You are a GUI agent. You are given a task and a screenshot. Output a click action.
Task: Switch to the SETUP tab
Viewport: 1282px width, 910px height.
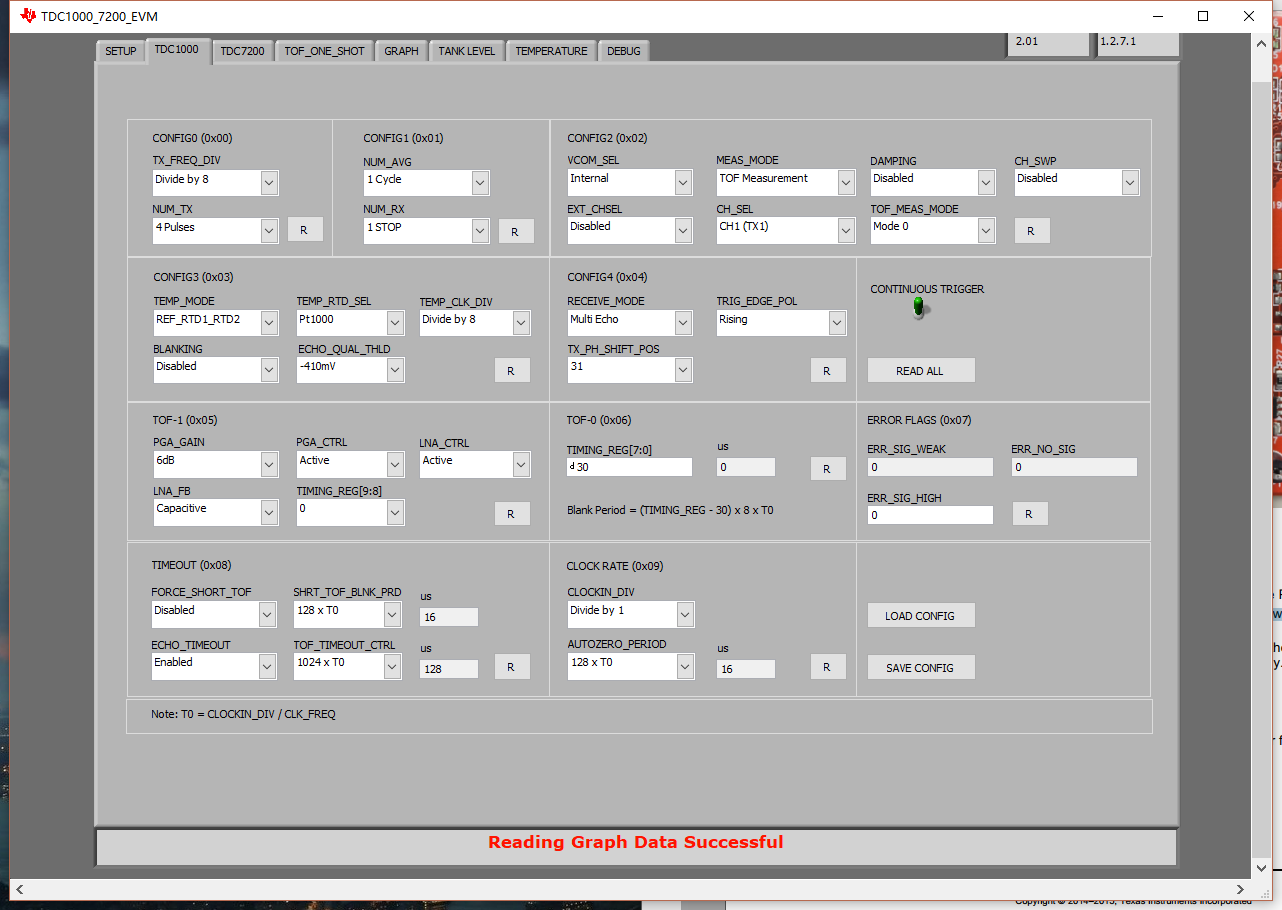coord(120,51)
